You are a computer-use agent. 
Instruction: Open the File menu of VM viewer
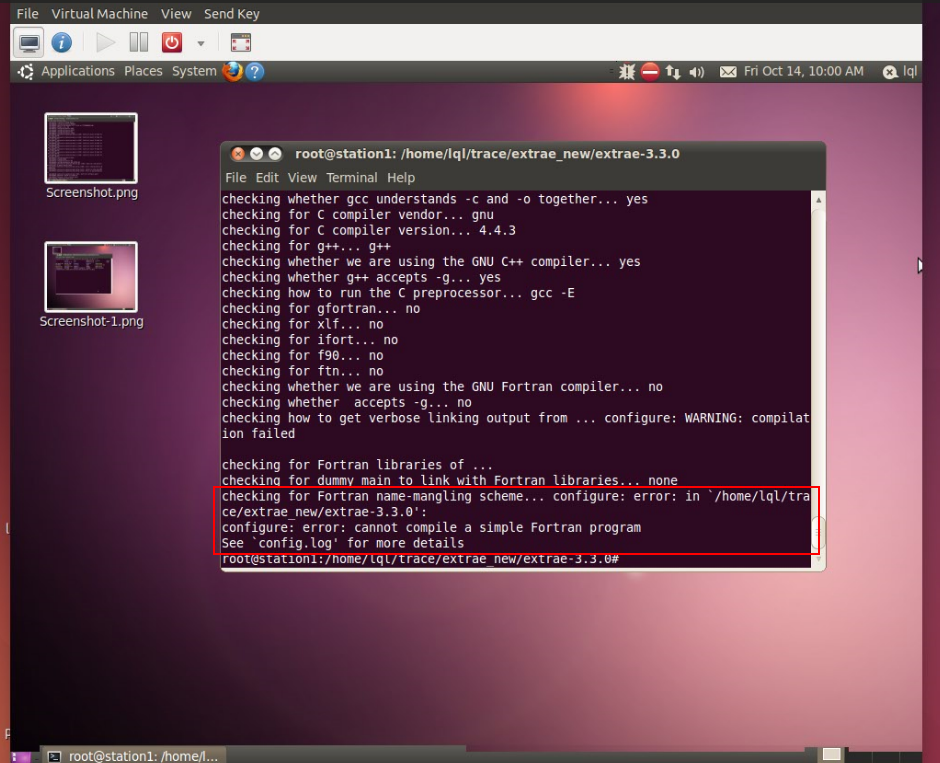tap(28, 13)
